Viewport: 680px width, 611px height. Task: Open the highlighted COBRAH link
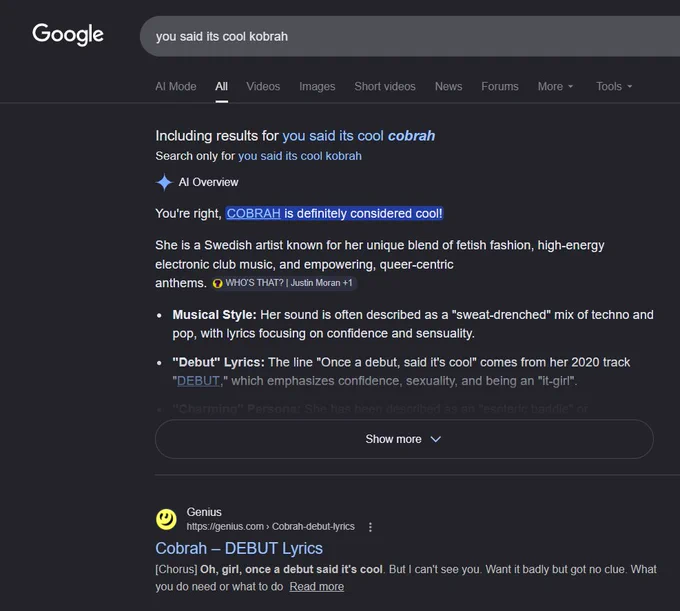tap(253, 213)
